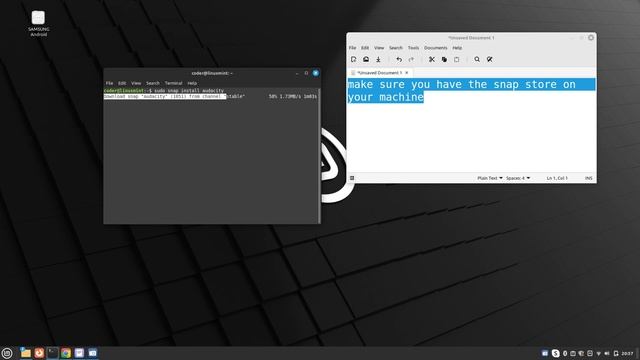Click the INS indicator in status bar
The image size is (640, 360).
[x=589, y=178]
